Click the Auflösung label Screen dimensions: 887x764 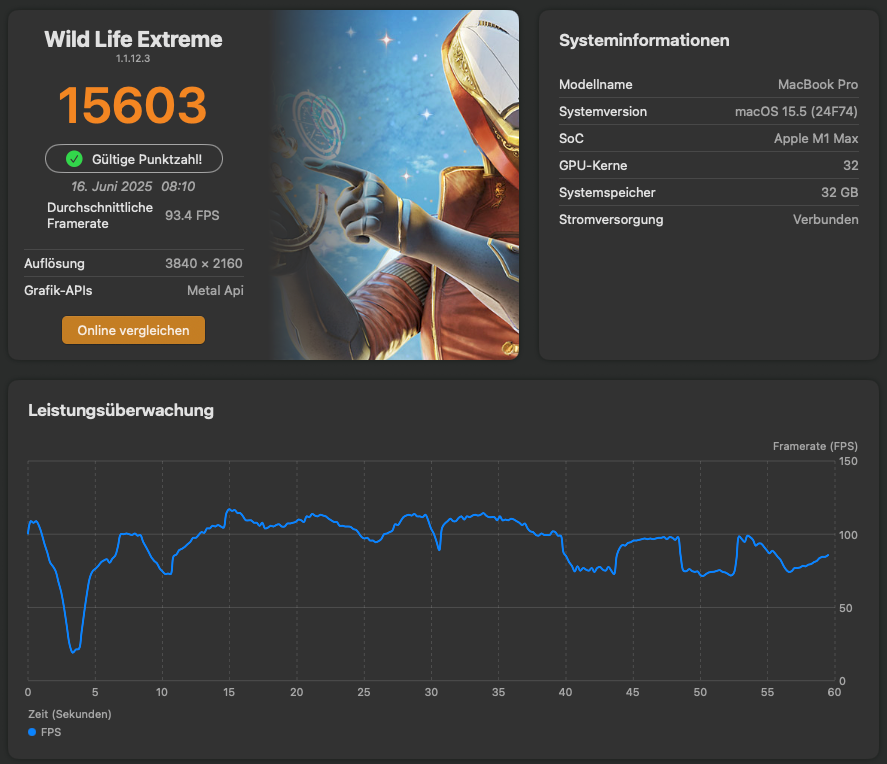pyautogui.click(x=54, y=264)
